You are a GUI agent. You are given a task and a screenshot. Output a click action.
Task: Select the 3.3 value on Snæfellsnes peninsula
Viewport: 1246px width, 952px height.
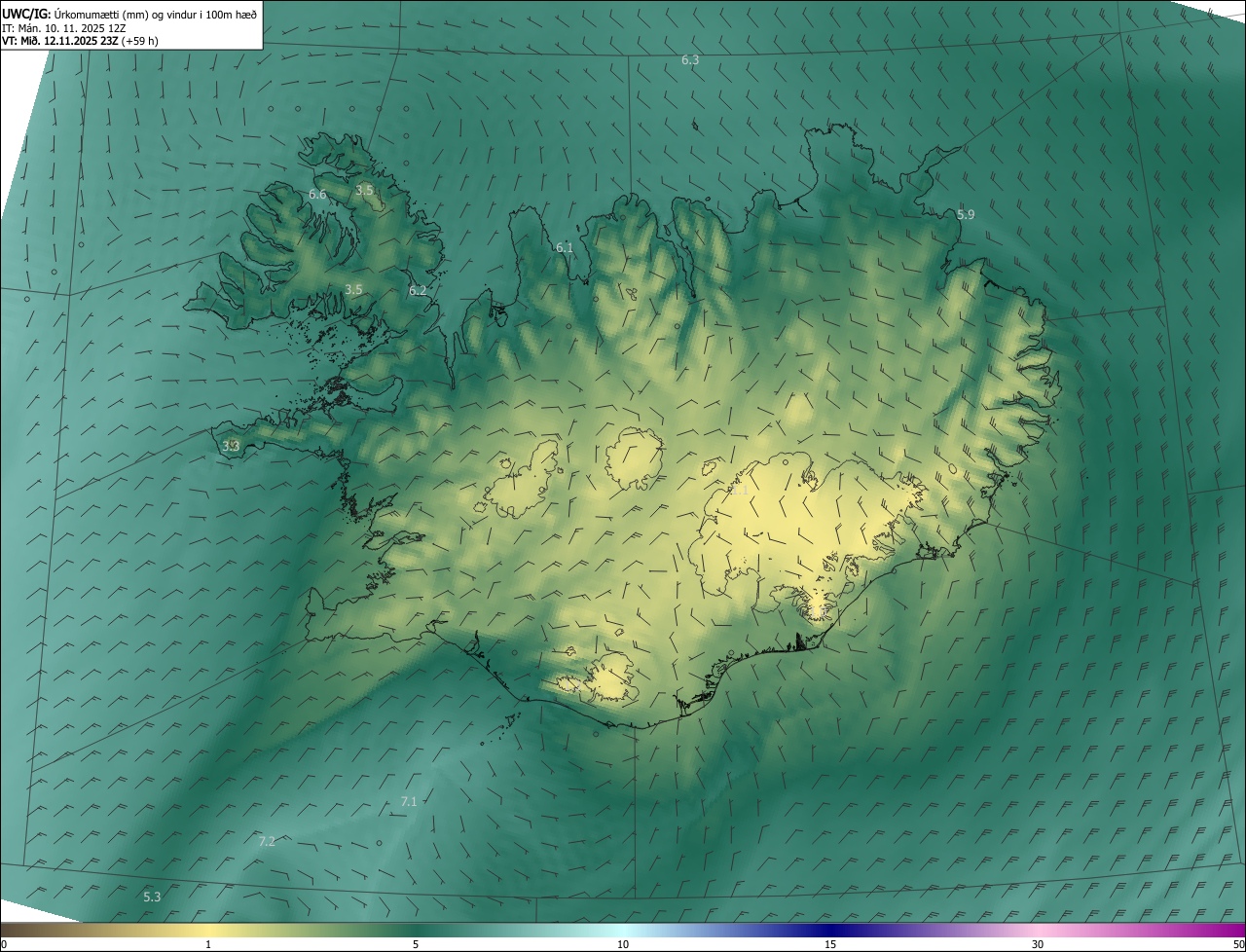[x=231, y=446]
